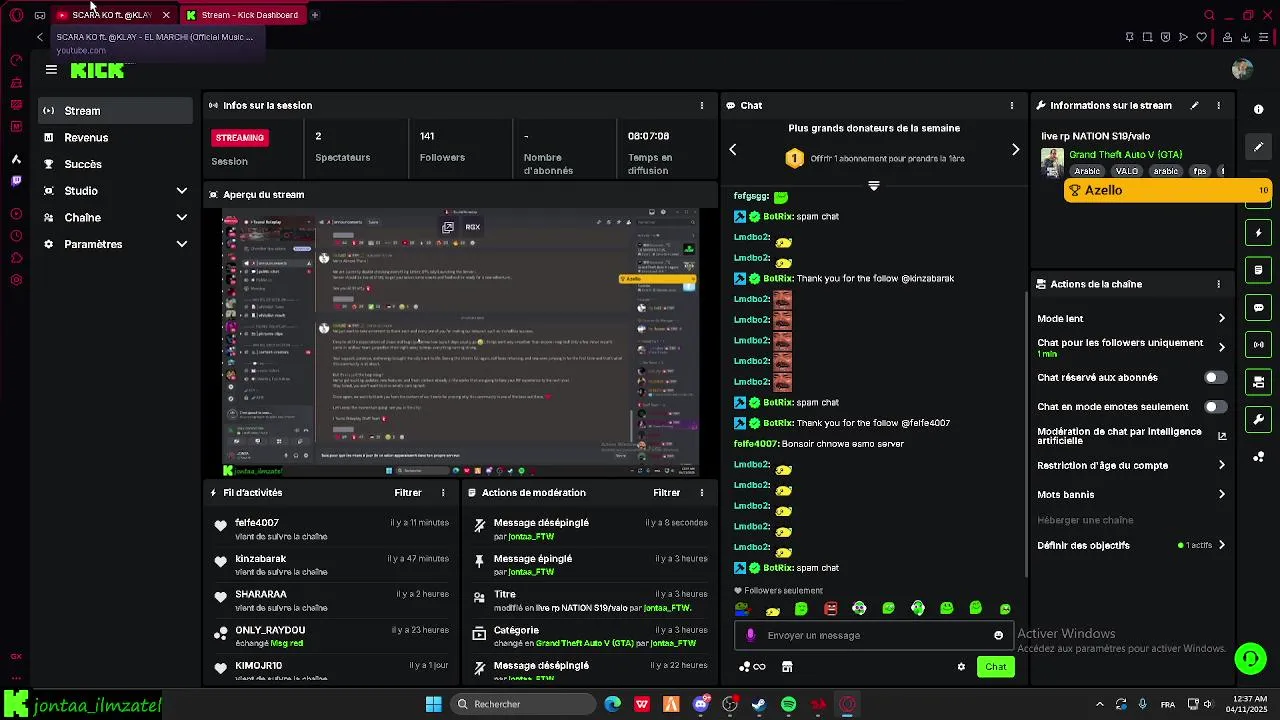Open the emoji picker in chat input
The width and height of the screenshot is (1280, 720).
tap(998, 635)
